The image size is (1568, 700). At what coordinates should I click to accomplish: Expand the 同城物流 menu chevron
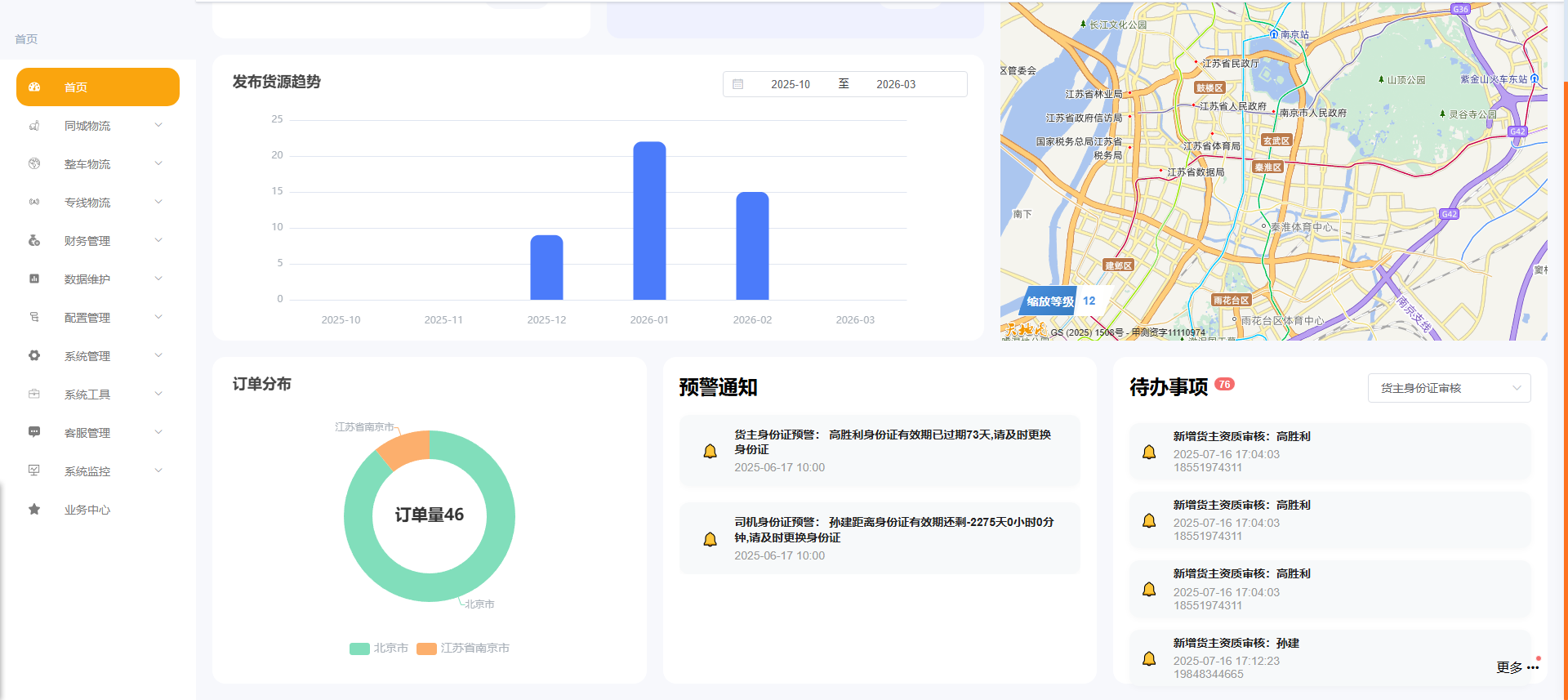(x=158, y=125)
